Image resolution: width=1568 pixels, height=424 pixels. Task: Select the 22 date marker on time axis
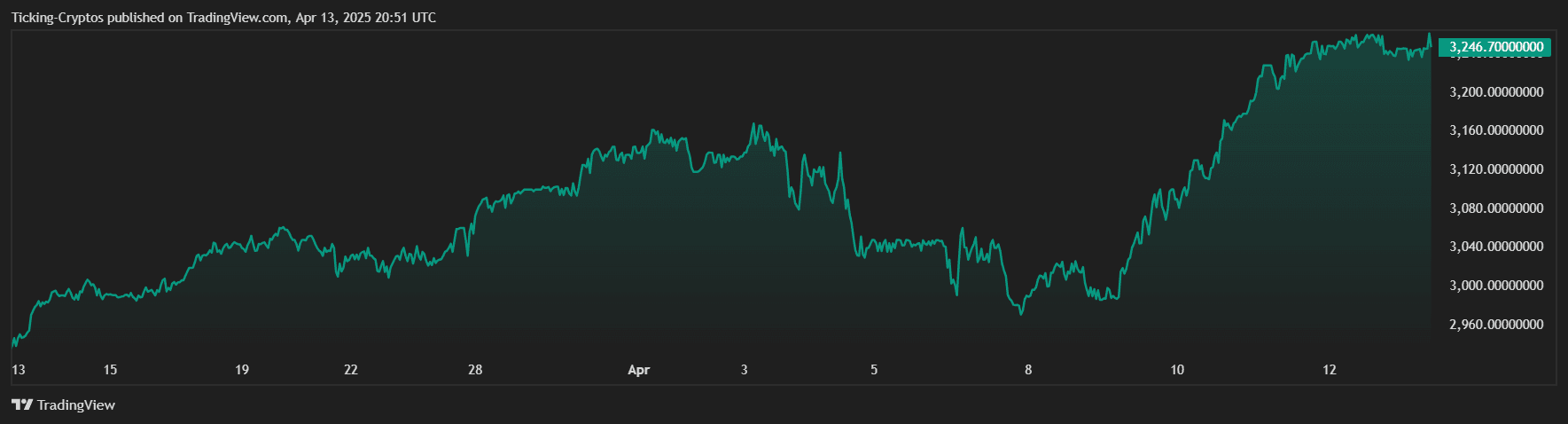pos(351,370)
